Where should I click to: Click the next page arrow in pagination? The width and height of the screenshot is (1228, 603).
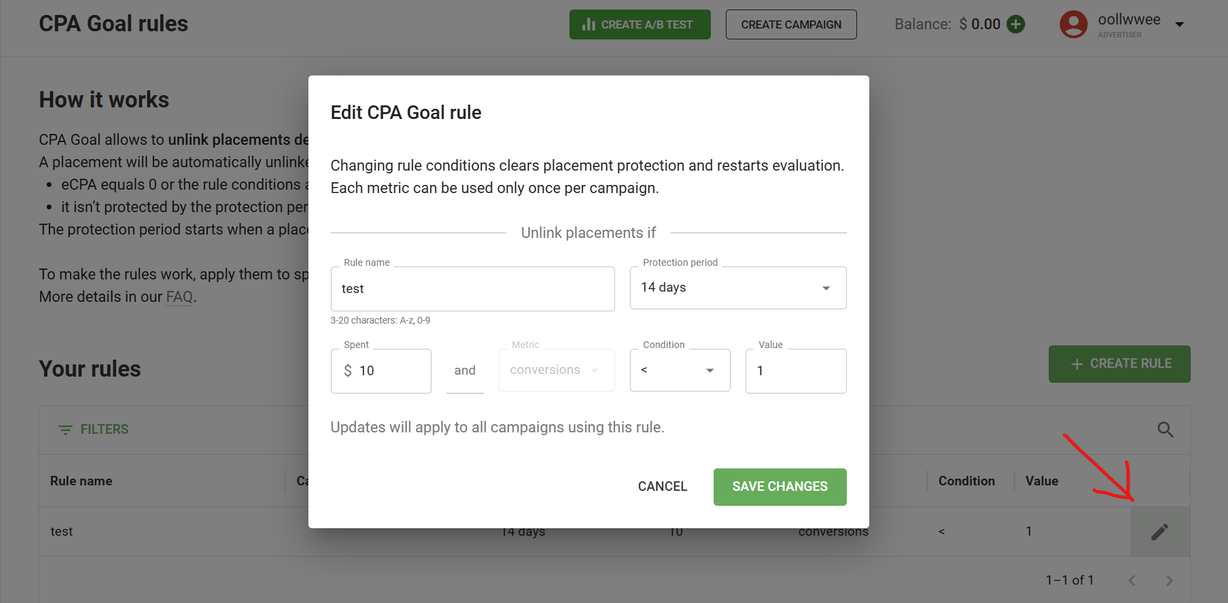1169,580
